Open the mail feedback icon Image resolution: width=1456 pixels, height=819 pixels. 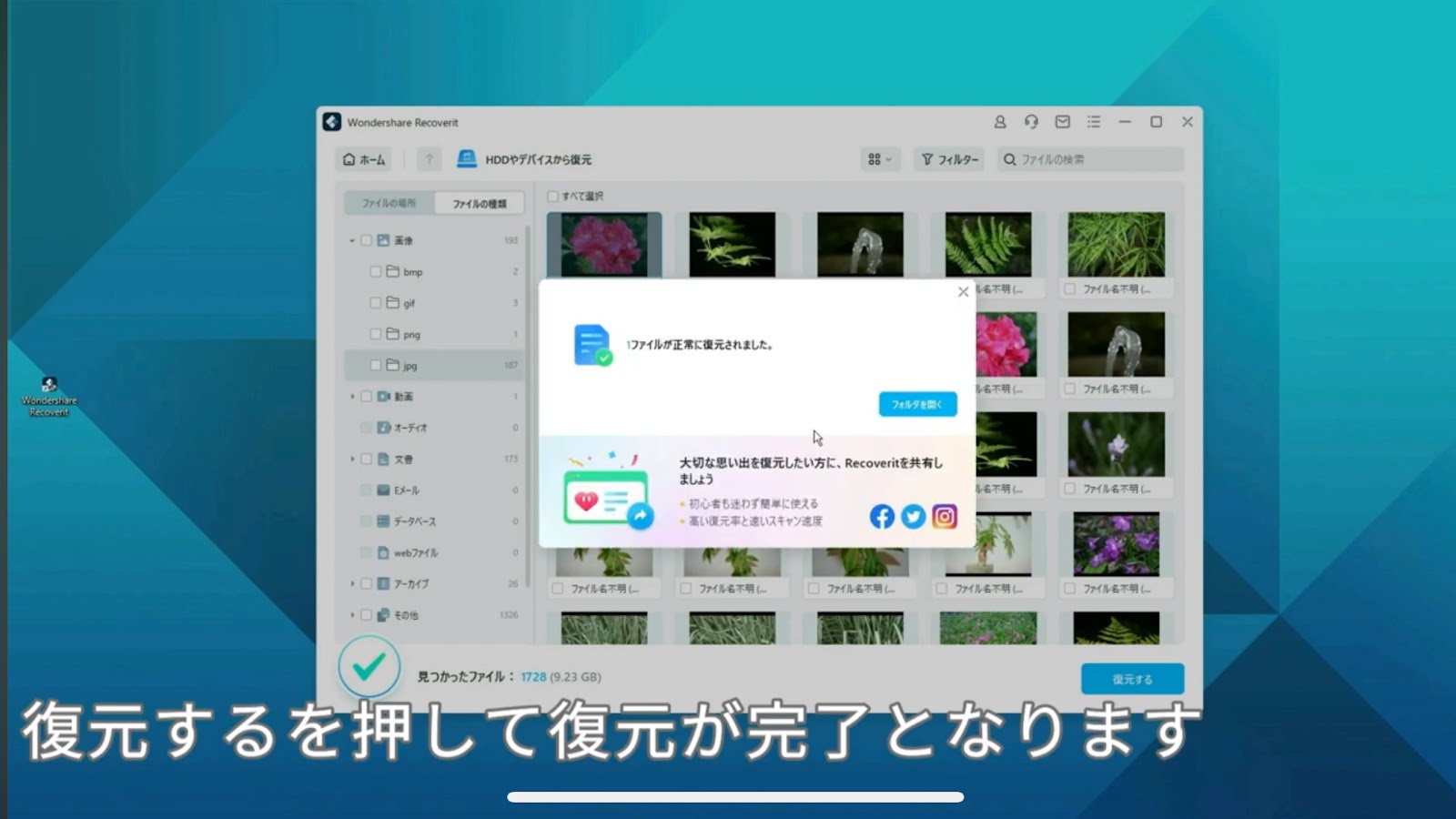click(x=1062, y=122)
